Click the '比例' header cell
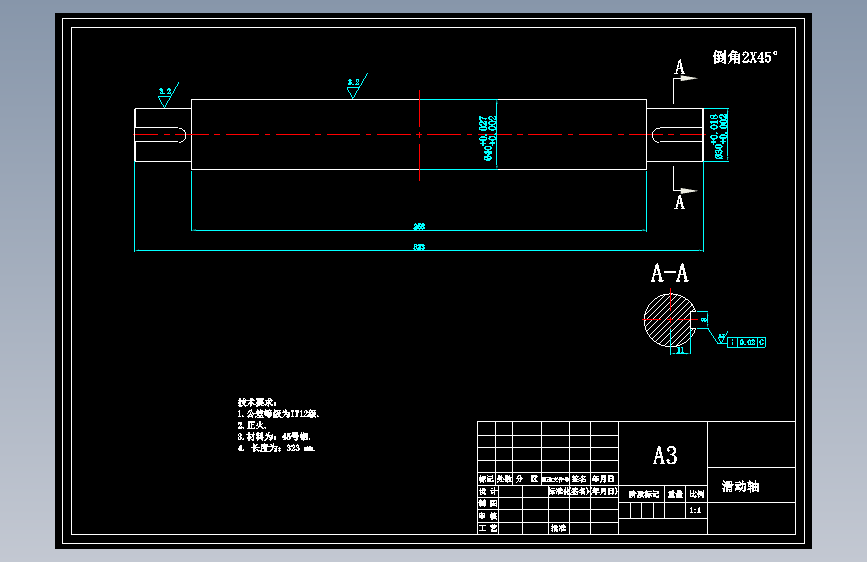This screenshot has width=867, height=562. [696, 494]
